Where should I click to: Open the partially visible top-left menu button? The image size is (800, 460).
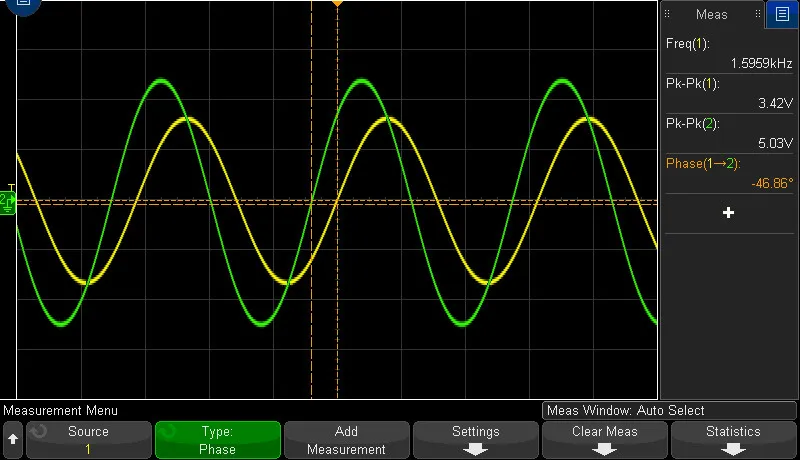[22, 6]
